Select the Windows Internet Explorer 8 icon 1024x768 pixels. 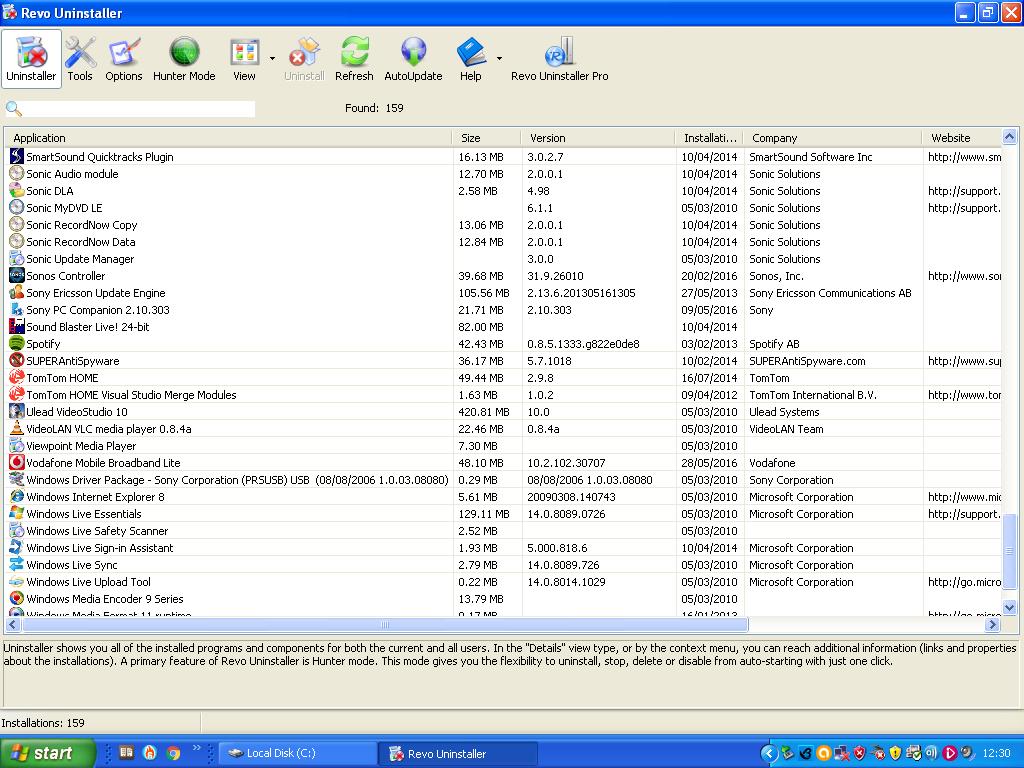point(16,496)
